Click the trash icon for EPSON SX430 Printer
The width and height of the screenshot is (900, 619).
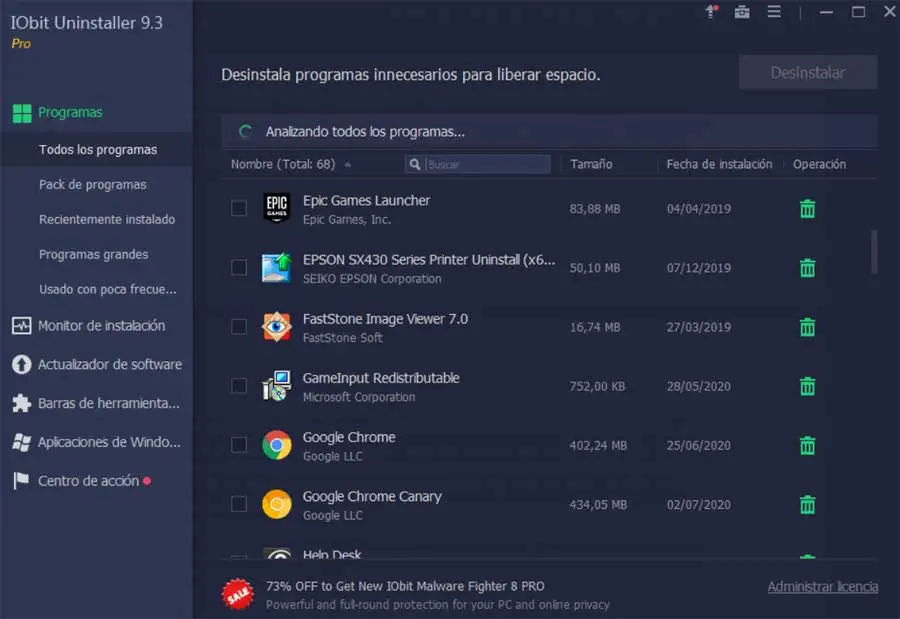808,268
